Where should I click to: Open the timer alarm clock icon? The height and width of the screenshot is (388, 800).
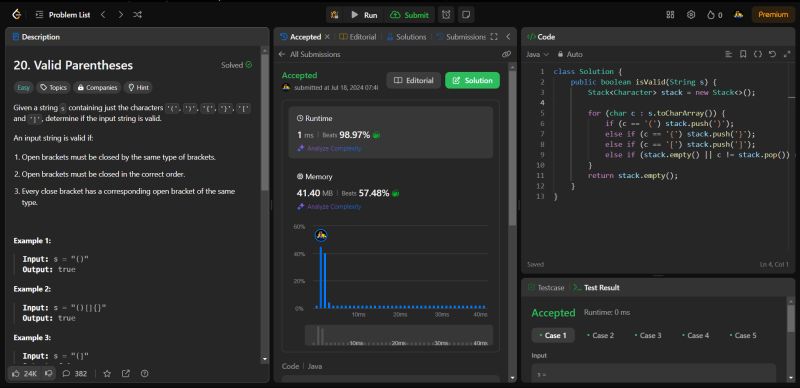coord(446,15)
